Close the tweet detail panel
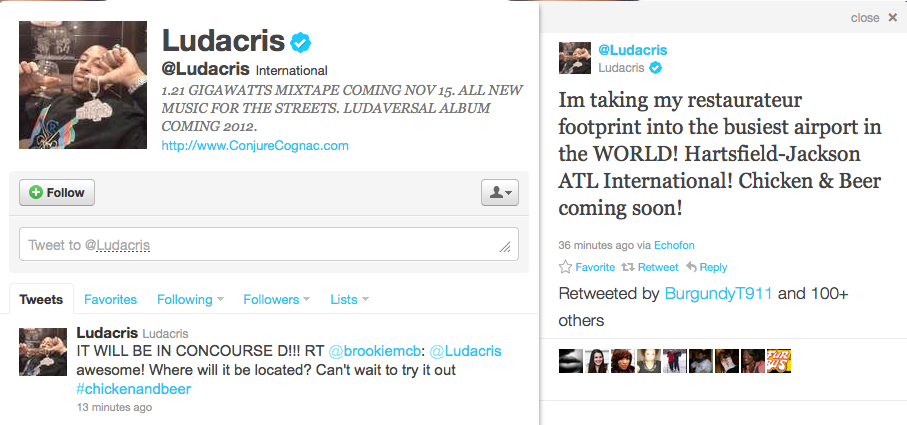Viewport: 907px width, 425px height. click(x=893, y=18)
